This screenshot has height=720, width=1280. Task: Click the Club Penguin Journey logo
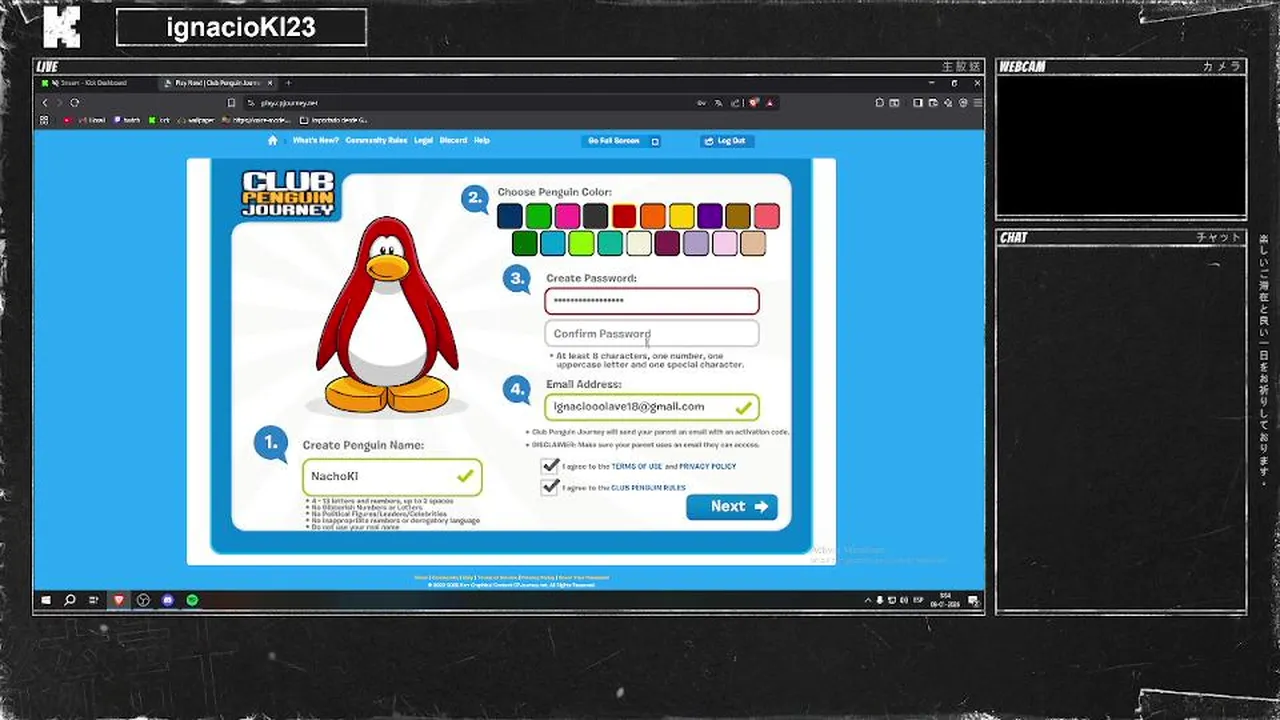coord(288,194)
